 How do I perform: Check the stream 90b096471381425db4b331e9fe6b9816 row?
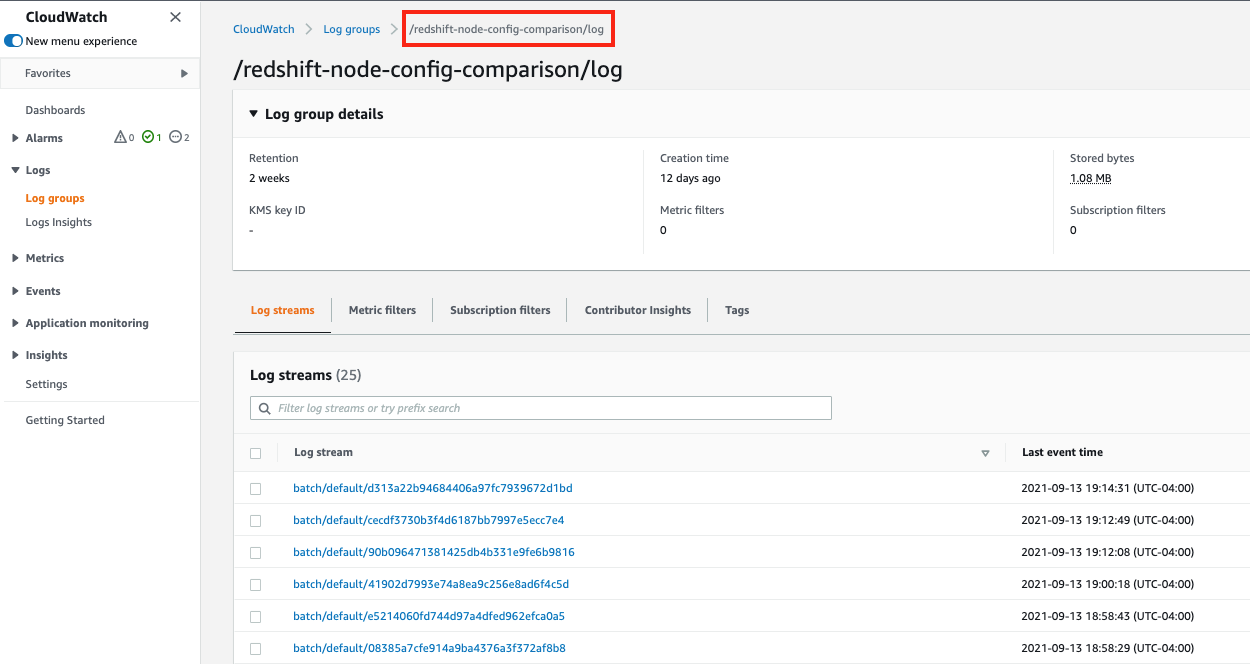click(x=255, y=553)
